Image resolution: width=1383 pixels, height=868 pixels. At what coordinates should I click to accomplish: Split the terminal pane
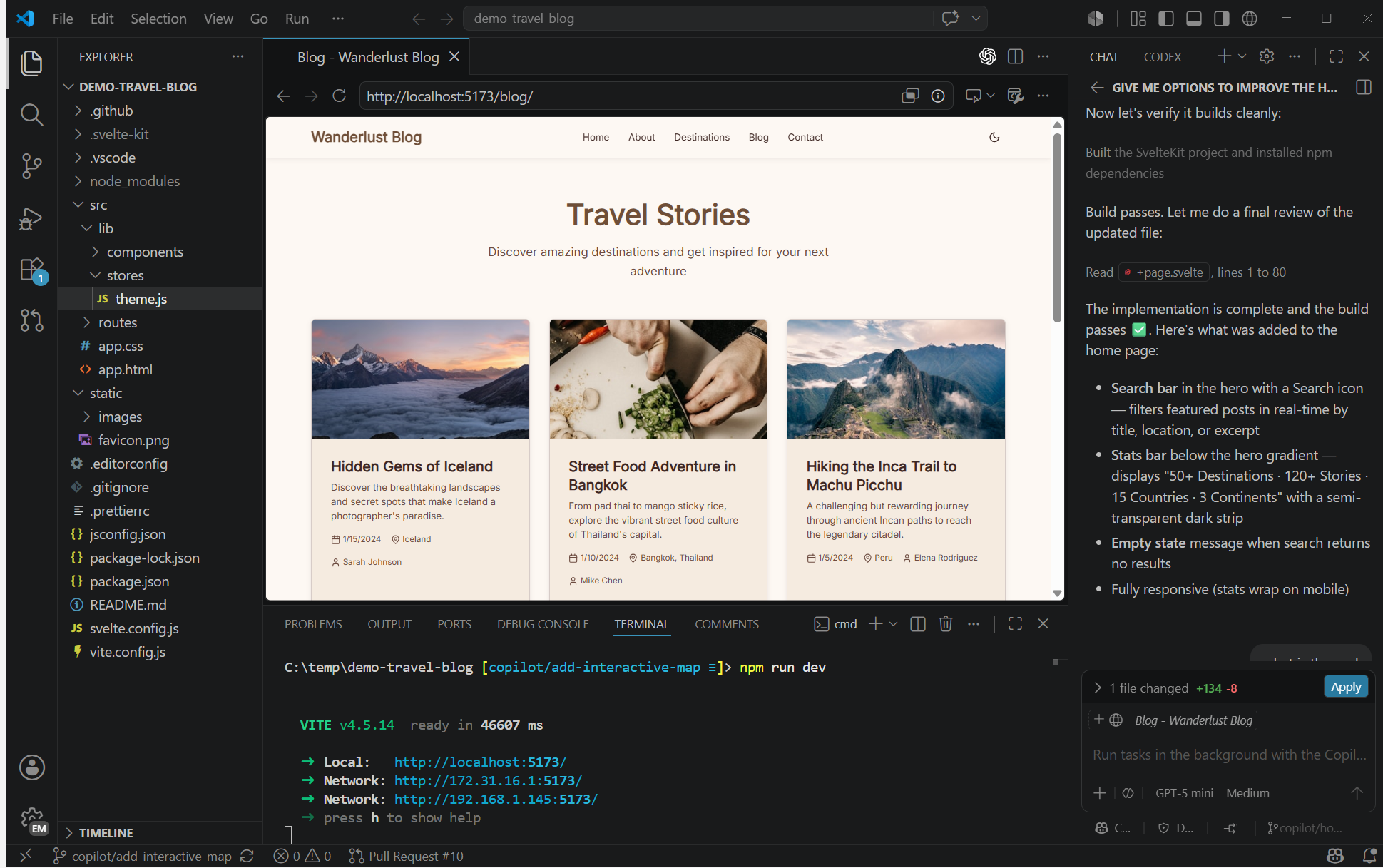918,623
